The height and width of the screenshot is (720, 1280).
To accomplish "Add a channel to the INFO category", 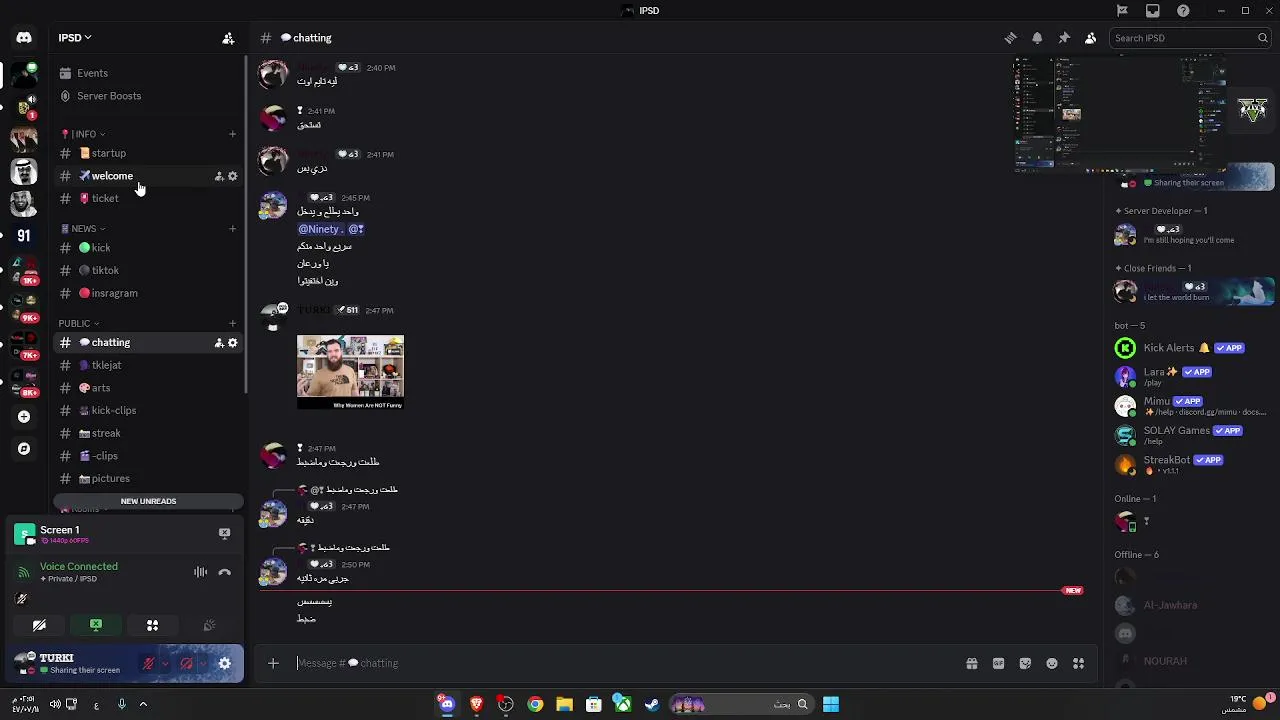I will pyautogui.click(x=232, y=134).
